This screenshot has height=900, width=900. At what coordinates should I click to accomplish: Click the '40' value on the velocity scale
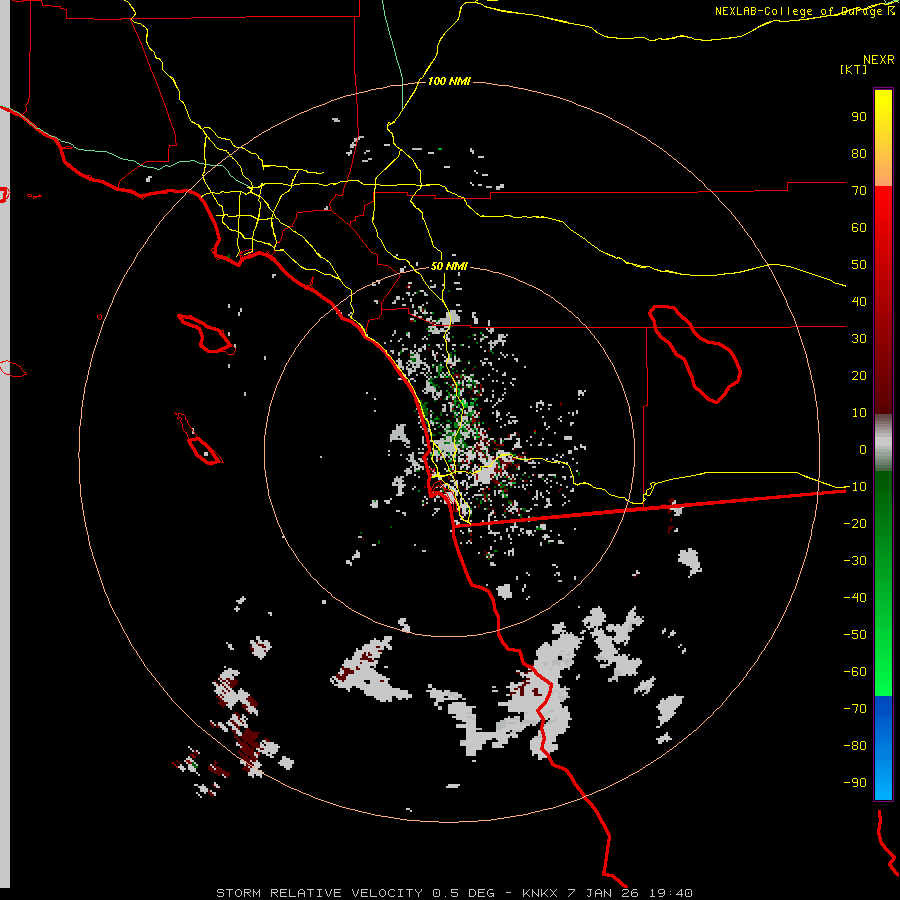(859, 302)
